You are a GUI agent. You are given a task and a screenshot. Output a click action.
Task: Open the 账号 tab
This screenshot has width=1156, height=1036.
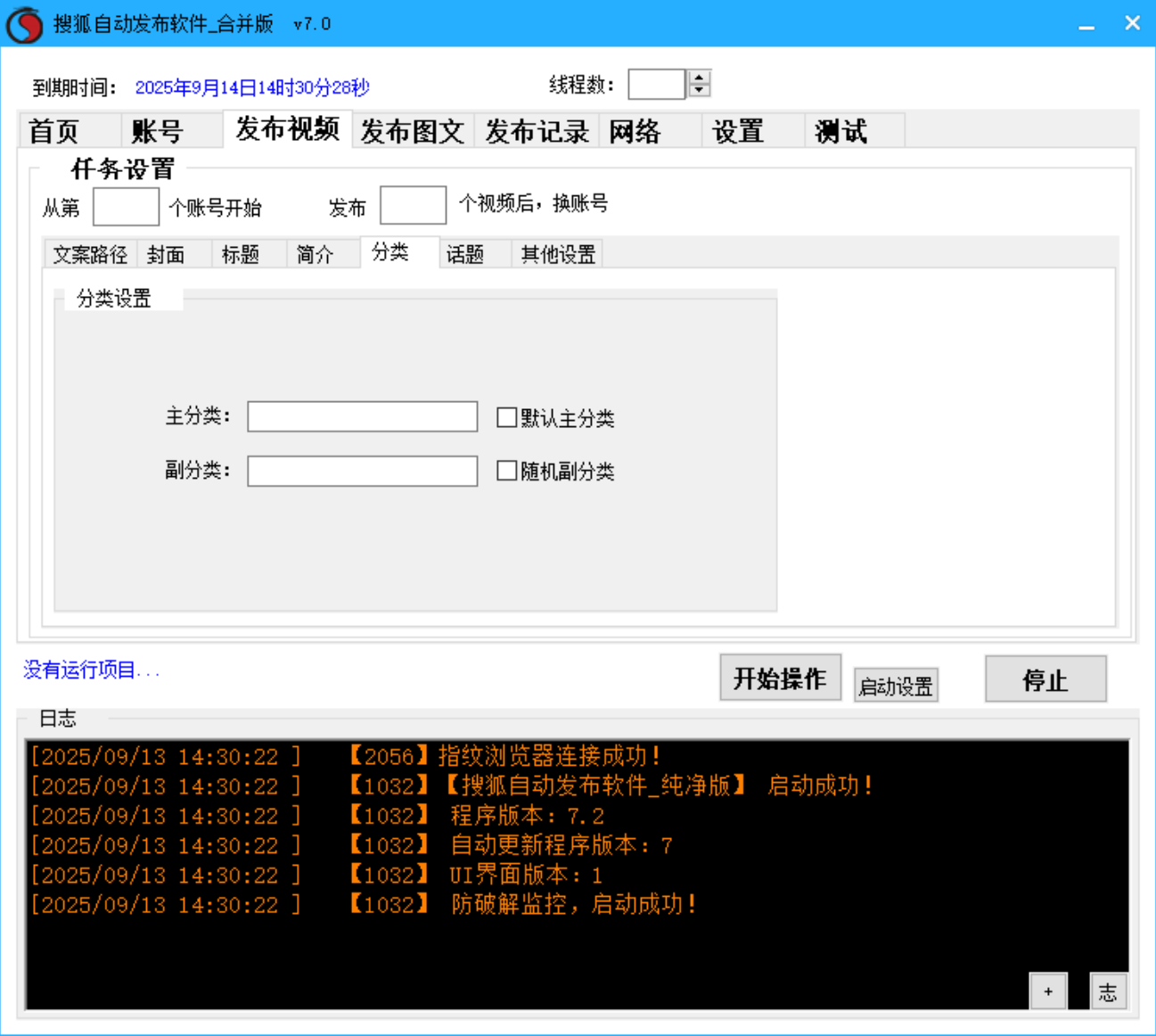click(x=156, y=130)
